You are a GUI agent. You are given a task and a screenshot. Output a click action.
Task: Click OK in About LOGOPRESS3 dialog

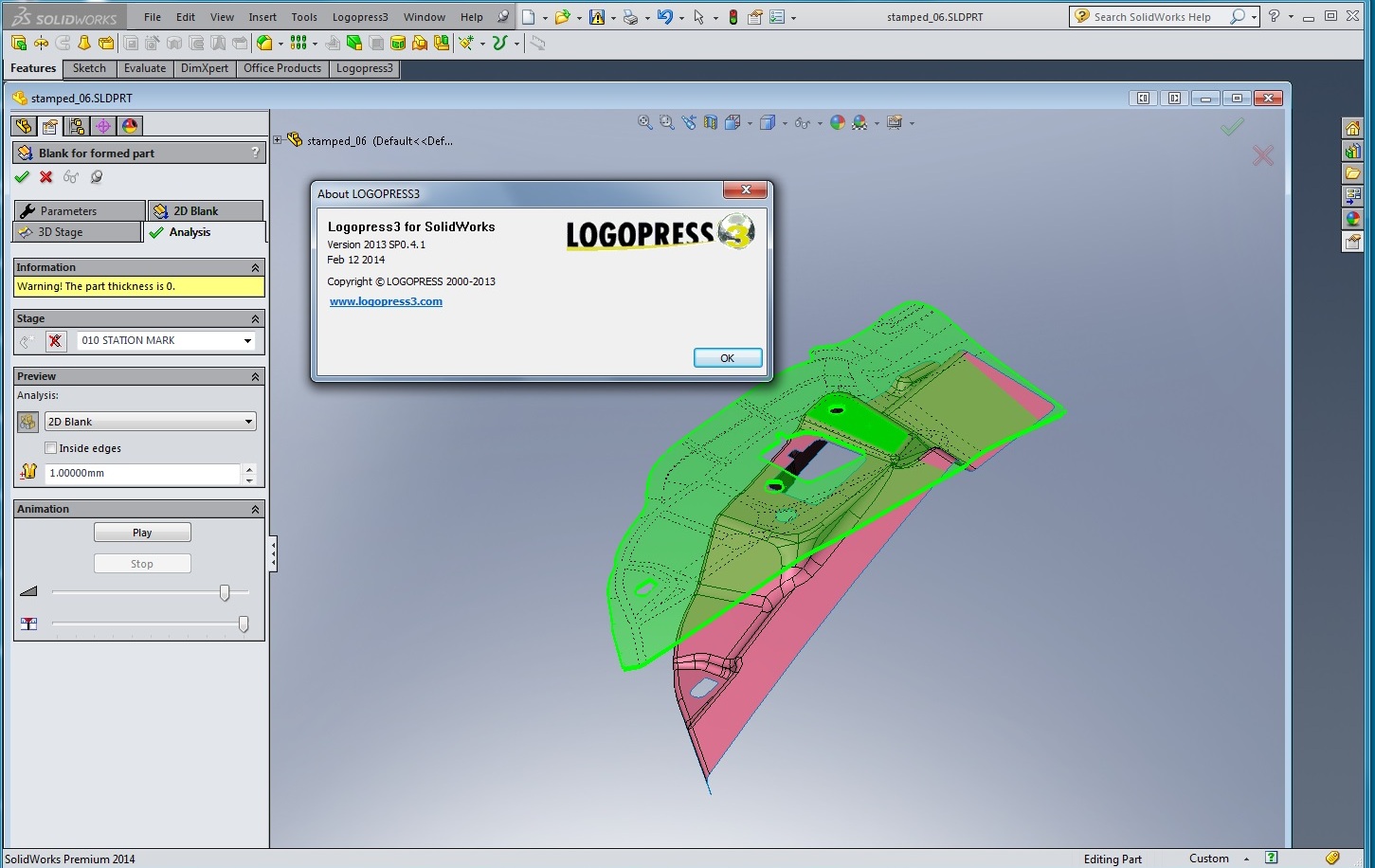tap(727, 358)
